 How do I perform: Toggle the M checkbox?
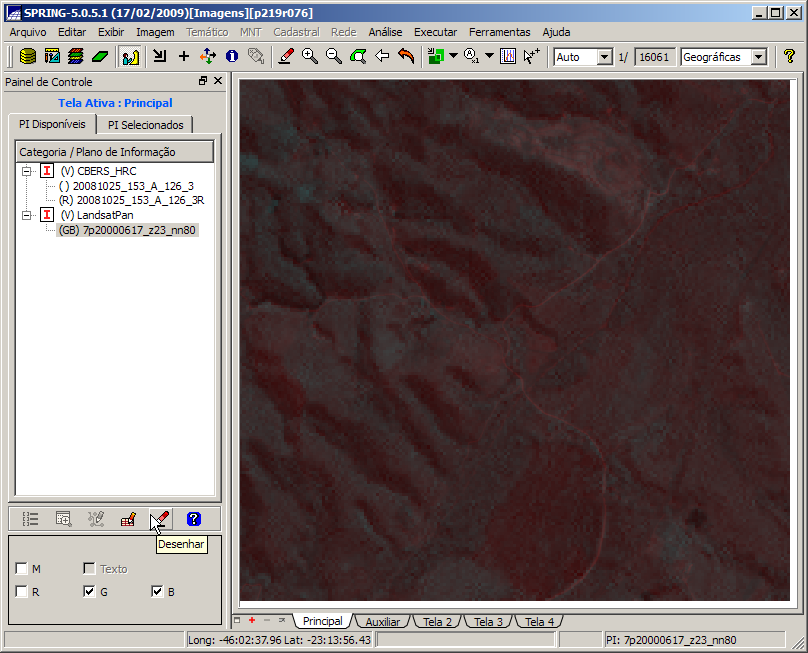pyautogui.click(x=22, y=569)
